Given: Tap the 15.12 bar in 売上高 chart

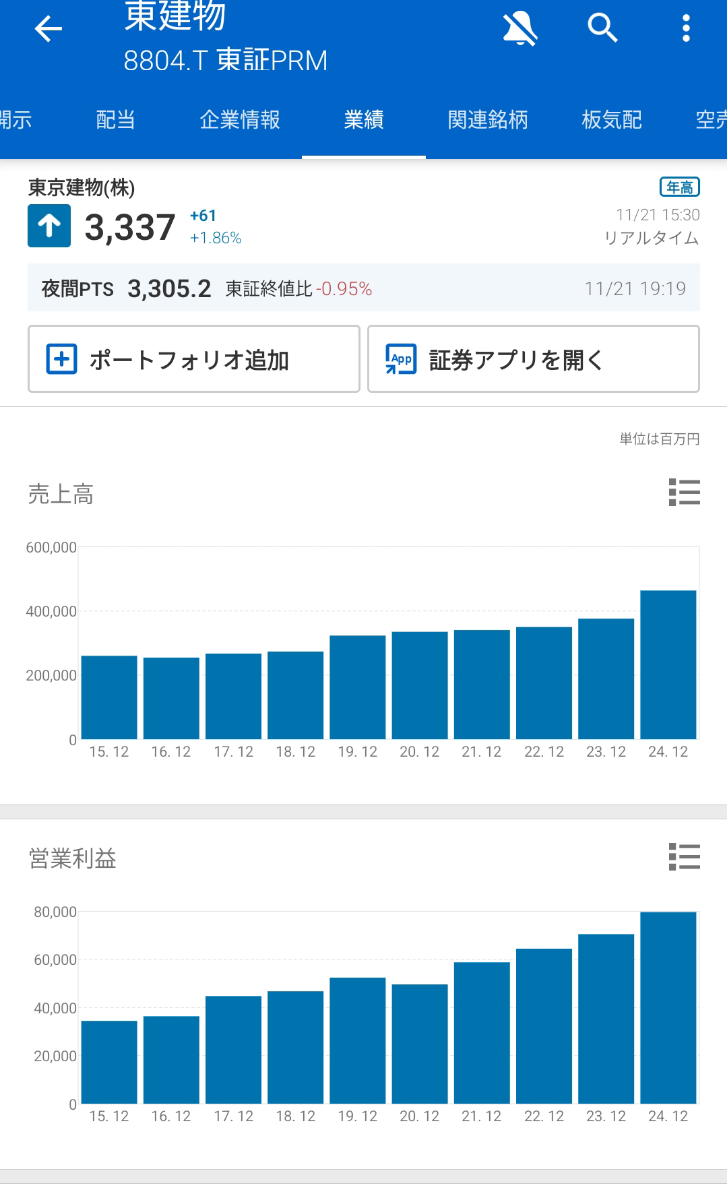Looking at the screenshot, I should (x=109, y=697).
